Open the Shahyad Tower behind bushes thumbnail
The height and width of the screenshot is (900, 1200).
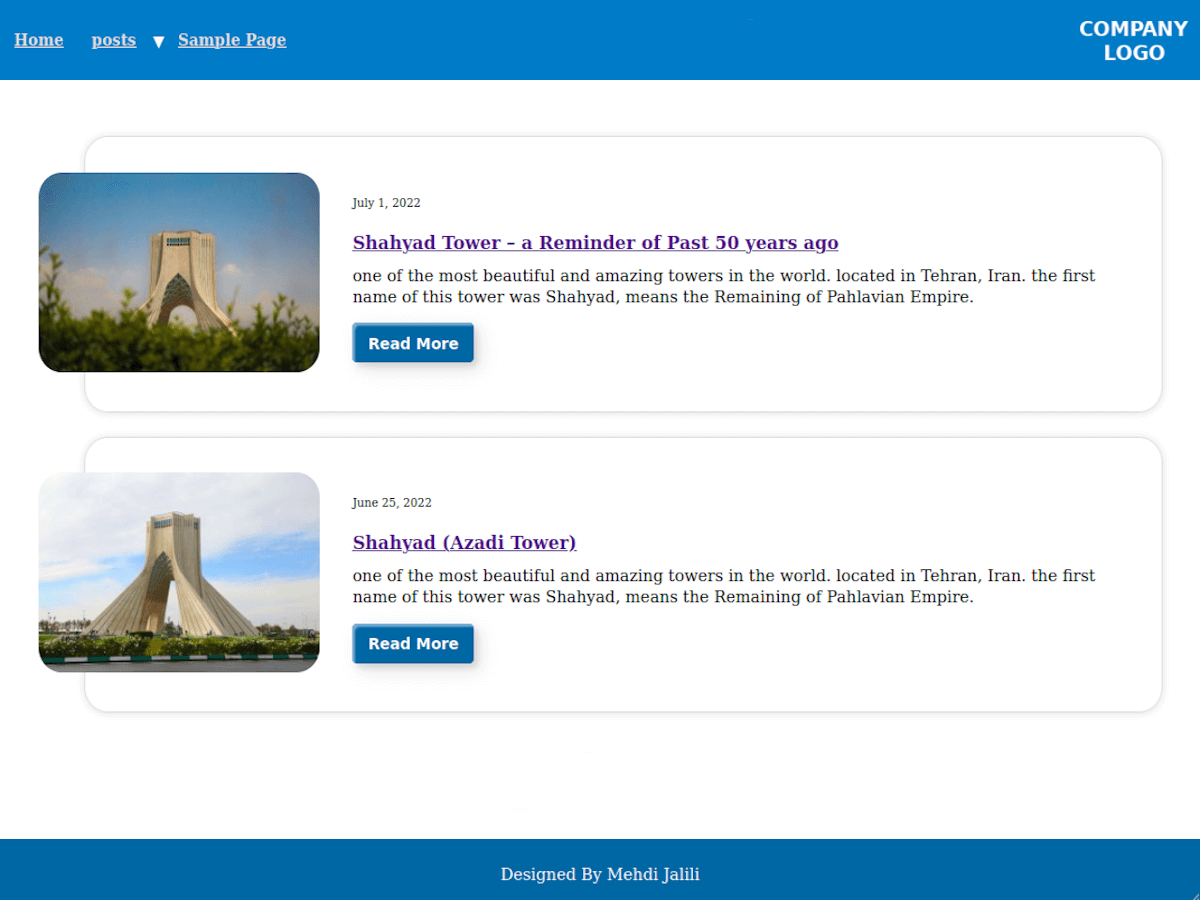179,272
